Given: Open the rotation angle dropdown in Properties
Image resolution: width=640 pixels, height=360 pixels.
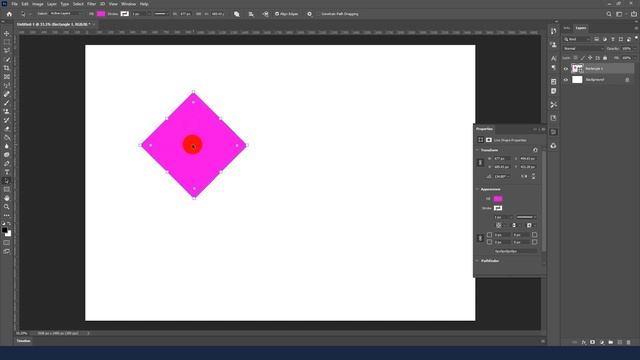Looking at the screenshot, I should [508, 177].
